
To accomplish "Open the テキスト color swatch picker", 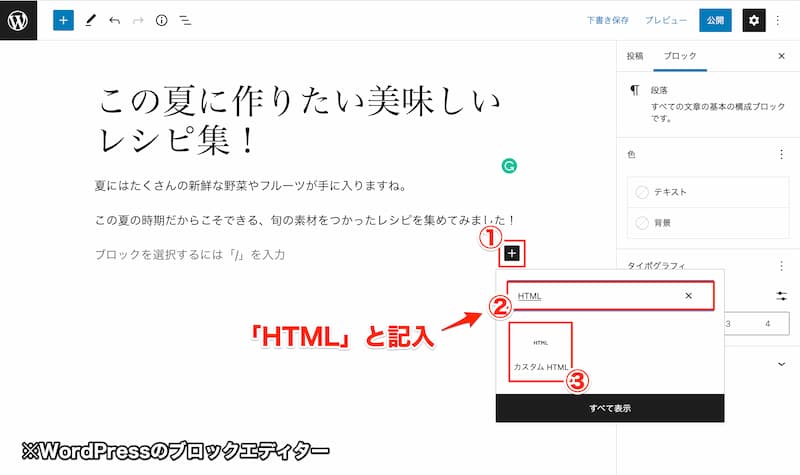I will [x=708, y=192].
